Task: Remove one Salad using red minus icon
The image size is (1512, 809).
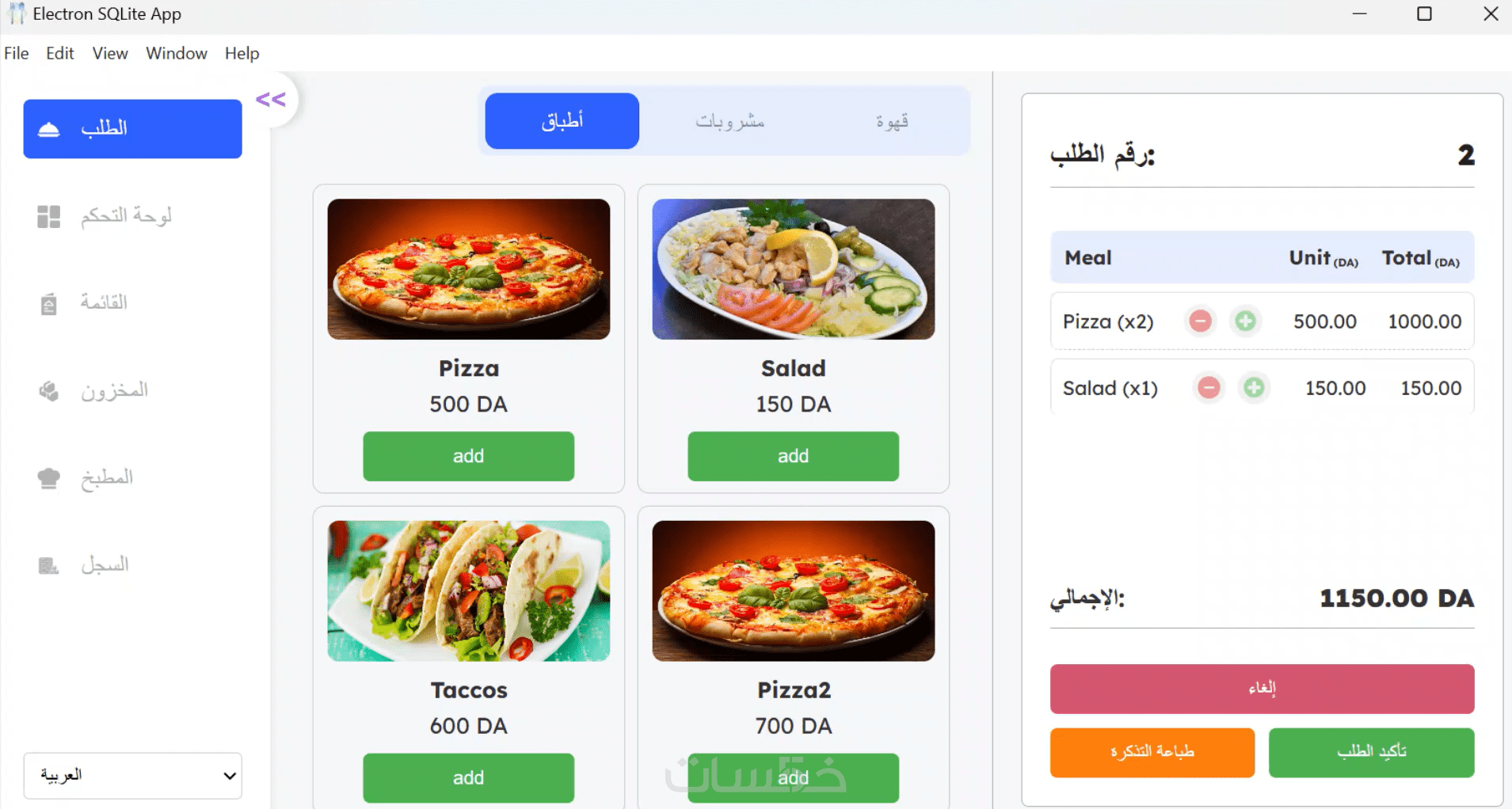Action: [x=1209, y=388]
